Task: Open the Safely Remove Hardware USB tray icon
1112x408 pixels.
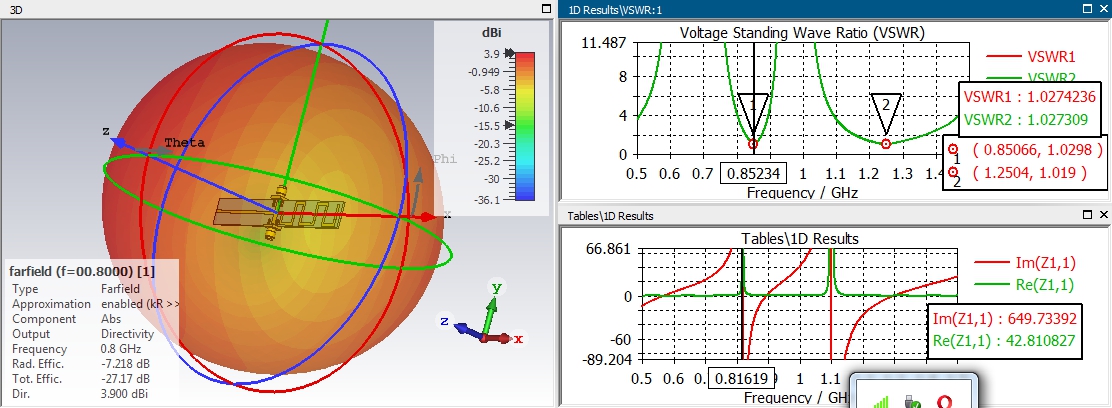Action: pos(913,402)
